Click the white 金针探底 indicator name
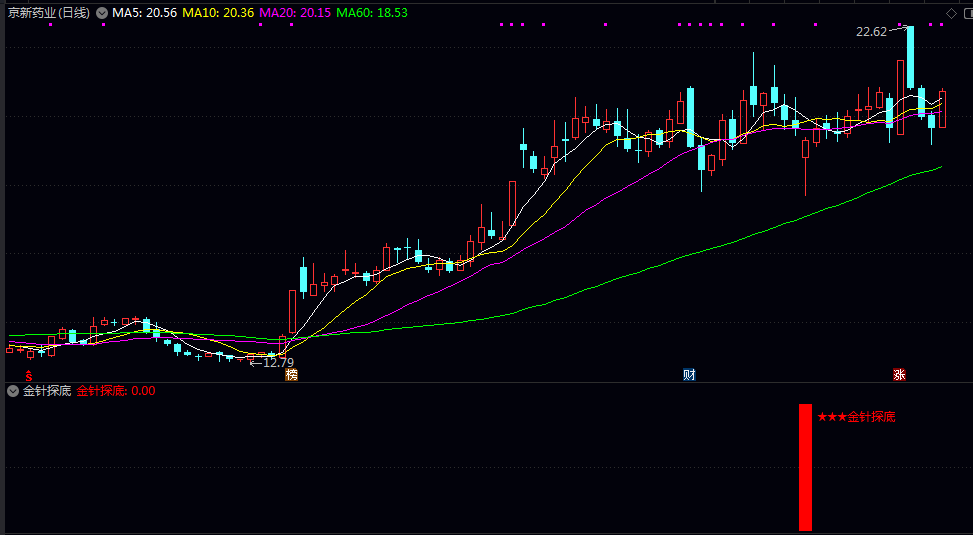The image size is (973, 535). coord(47,391)
